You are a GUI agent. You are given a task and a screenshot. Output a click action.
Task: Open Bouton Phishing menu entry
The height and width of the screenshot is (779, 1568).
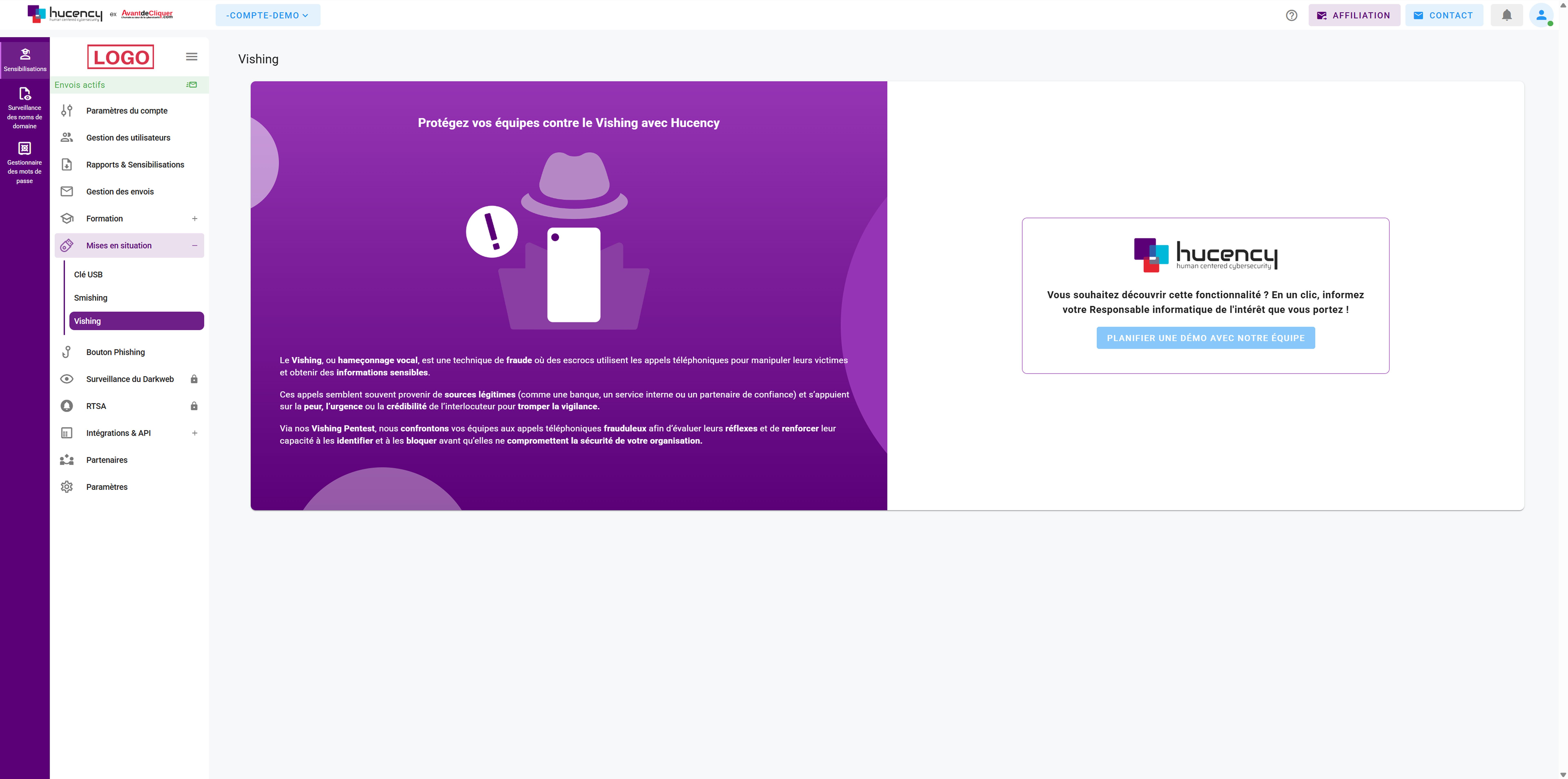click(x=116, y=352)
